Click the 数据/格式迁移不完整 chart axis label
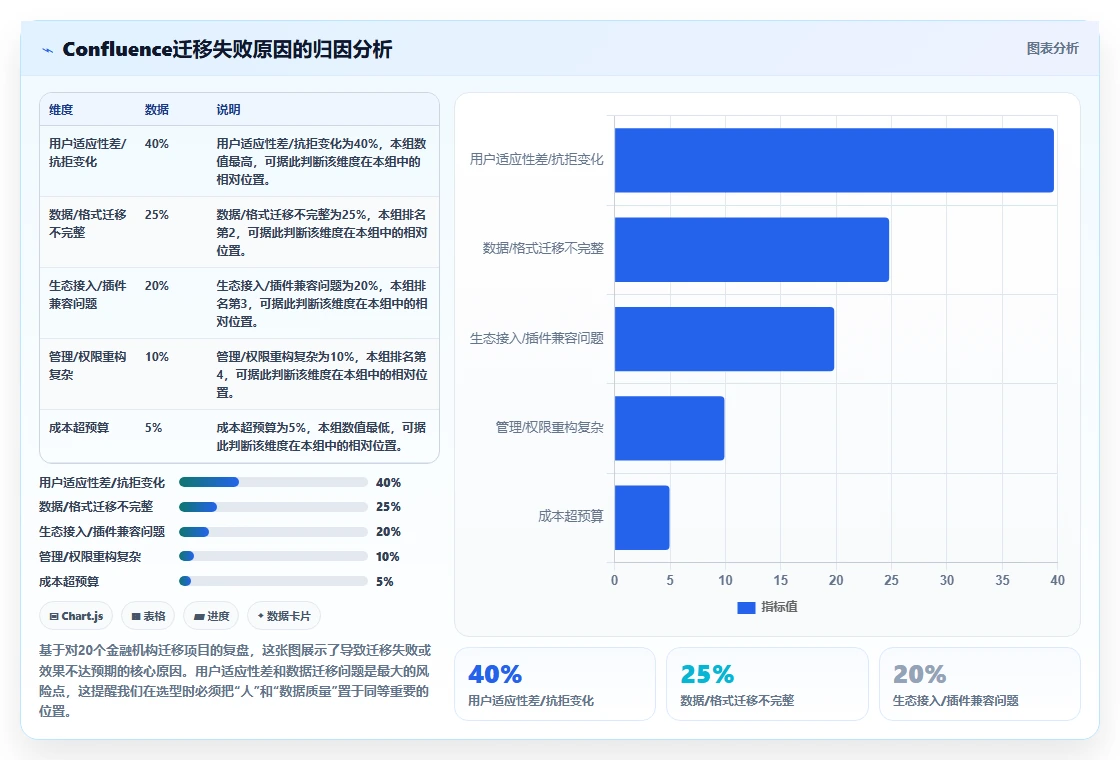Viewport: 1120px width, 760px height. point(543,249)
